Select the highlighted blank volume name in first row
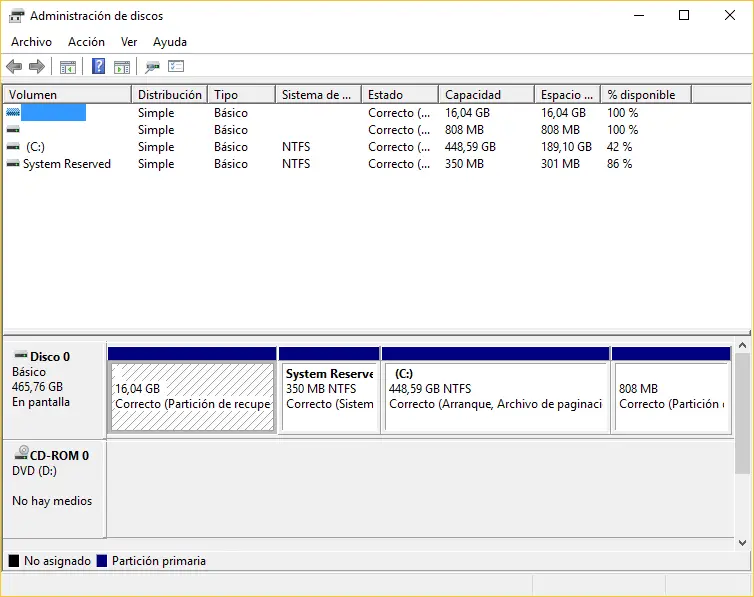The height and width of the screenshot is (597, 754). (53, 112)
